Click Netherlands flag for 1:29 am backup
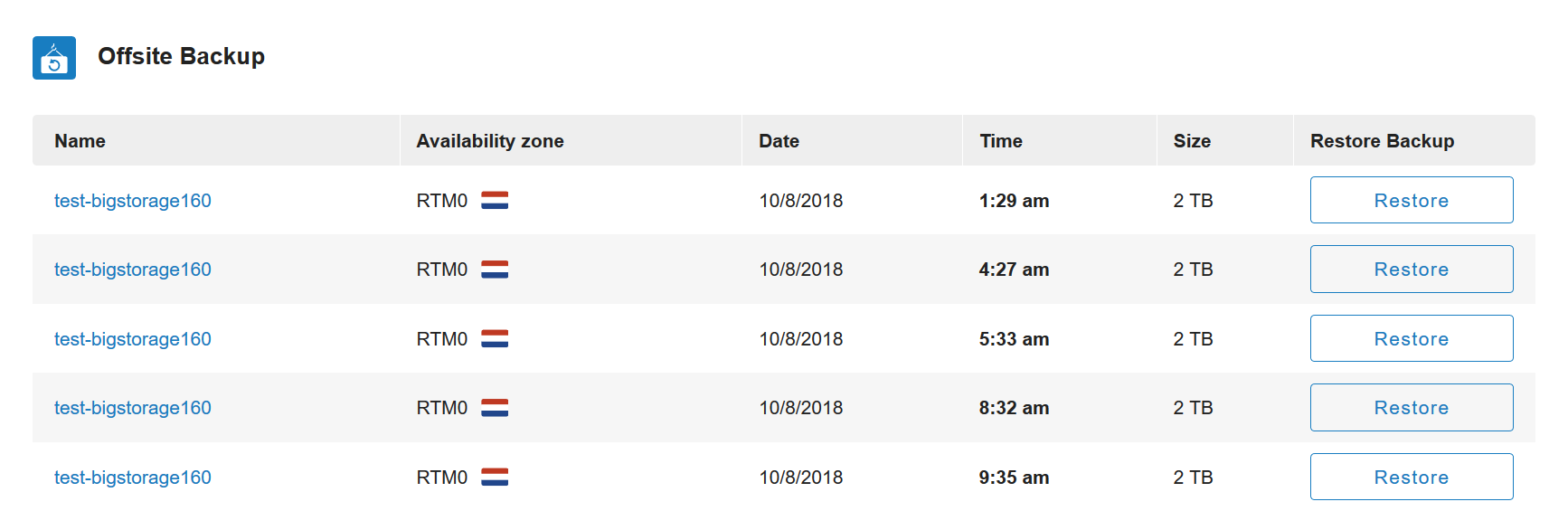Image resolution: width=1568 pixels, height=511 pixels. tap(495, 201)
